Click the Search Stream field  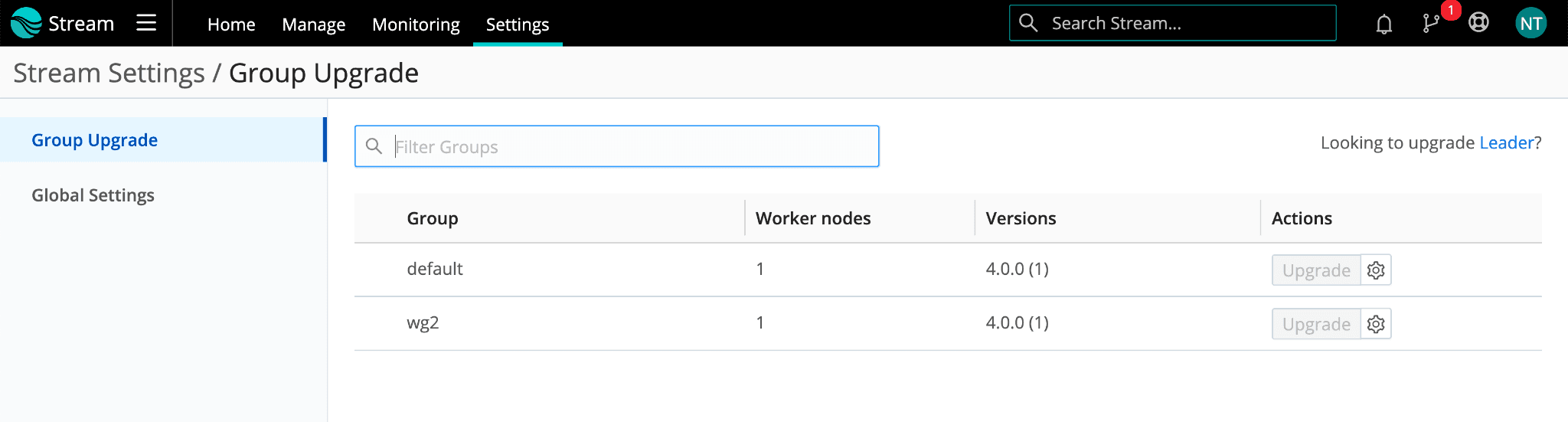(x=1187, y=23)
